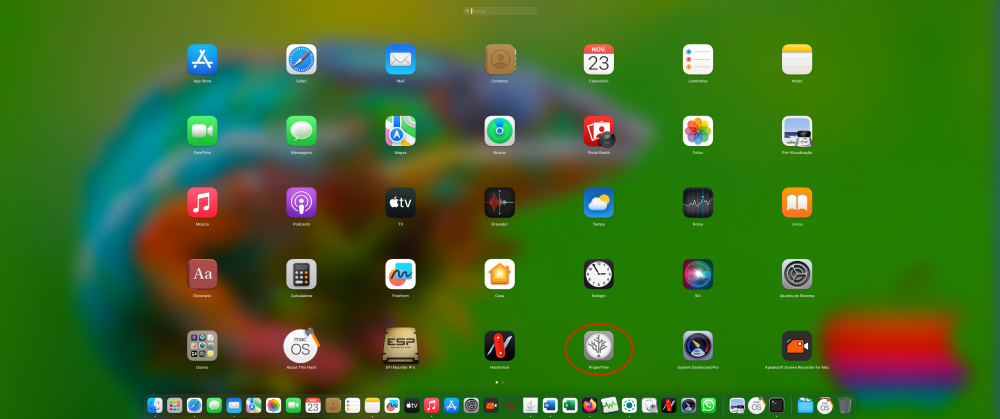Open System Dashboard Pro in Launchpad grid

698,346
